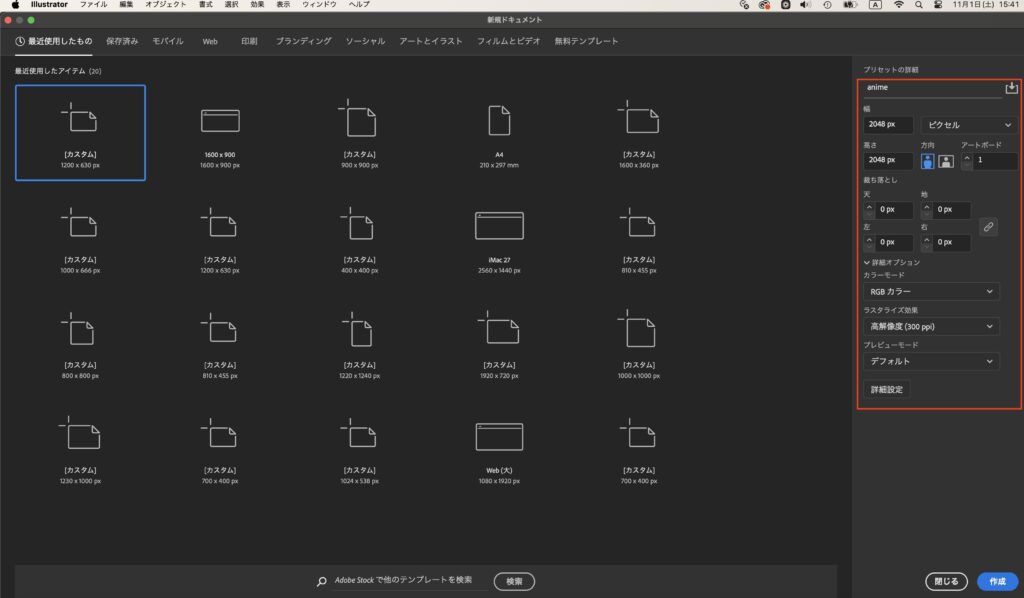The image size is (1024, 598).
Task: Toggle the chain link icon for bleed values
Action: point(988,227)
